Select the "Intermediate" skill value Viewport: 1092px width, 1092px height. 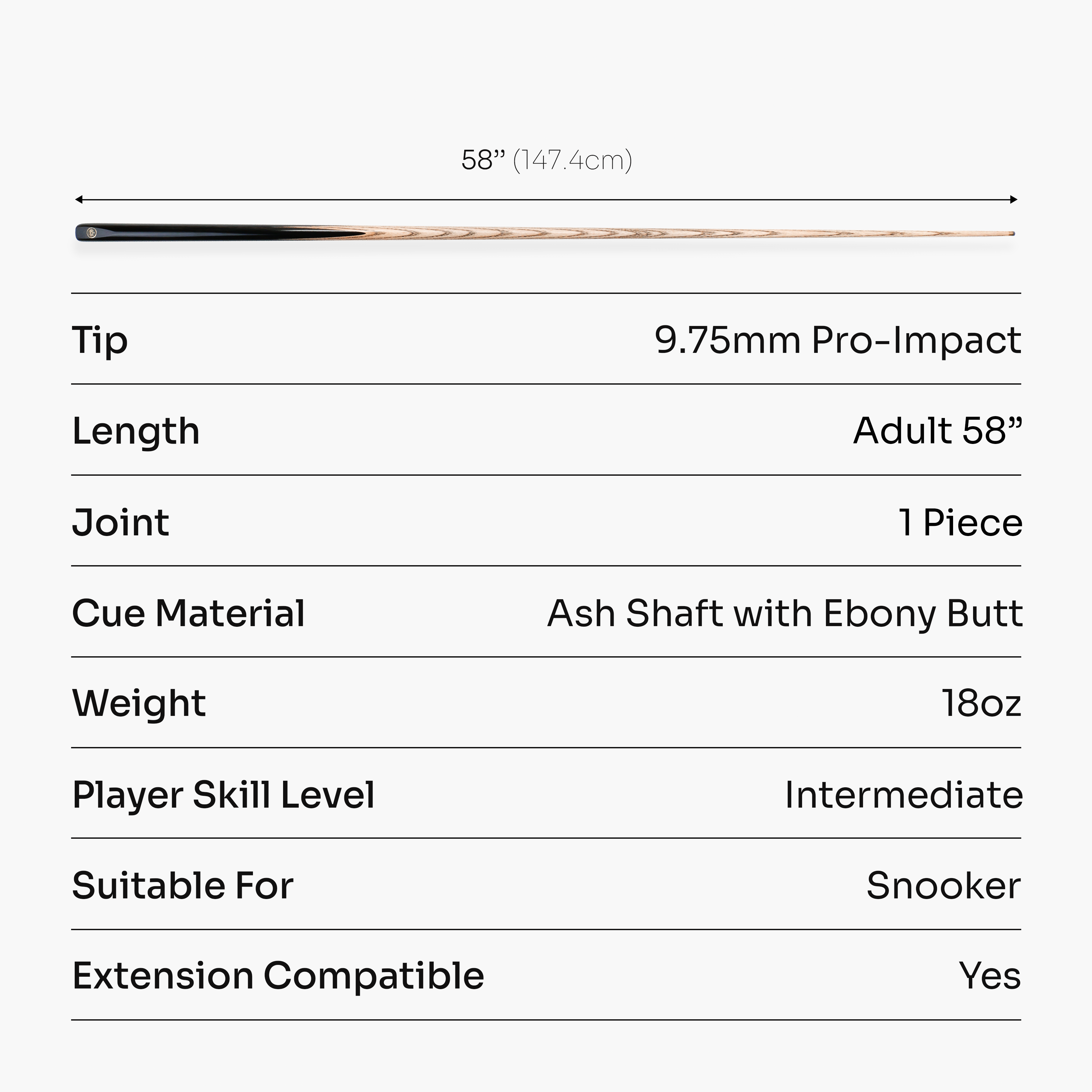tap(903, 795)
